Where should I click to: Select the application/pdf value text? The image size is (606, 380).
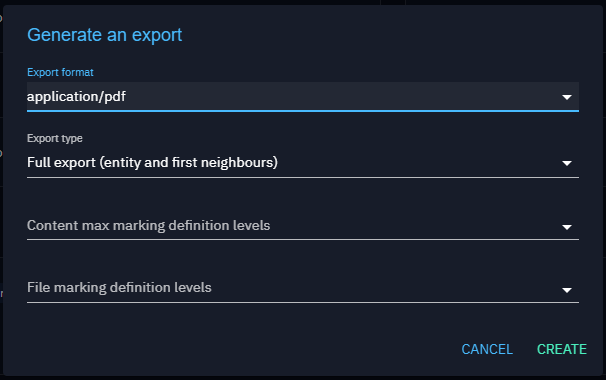click(76, 97)
